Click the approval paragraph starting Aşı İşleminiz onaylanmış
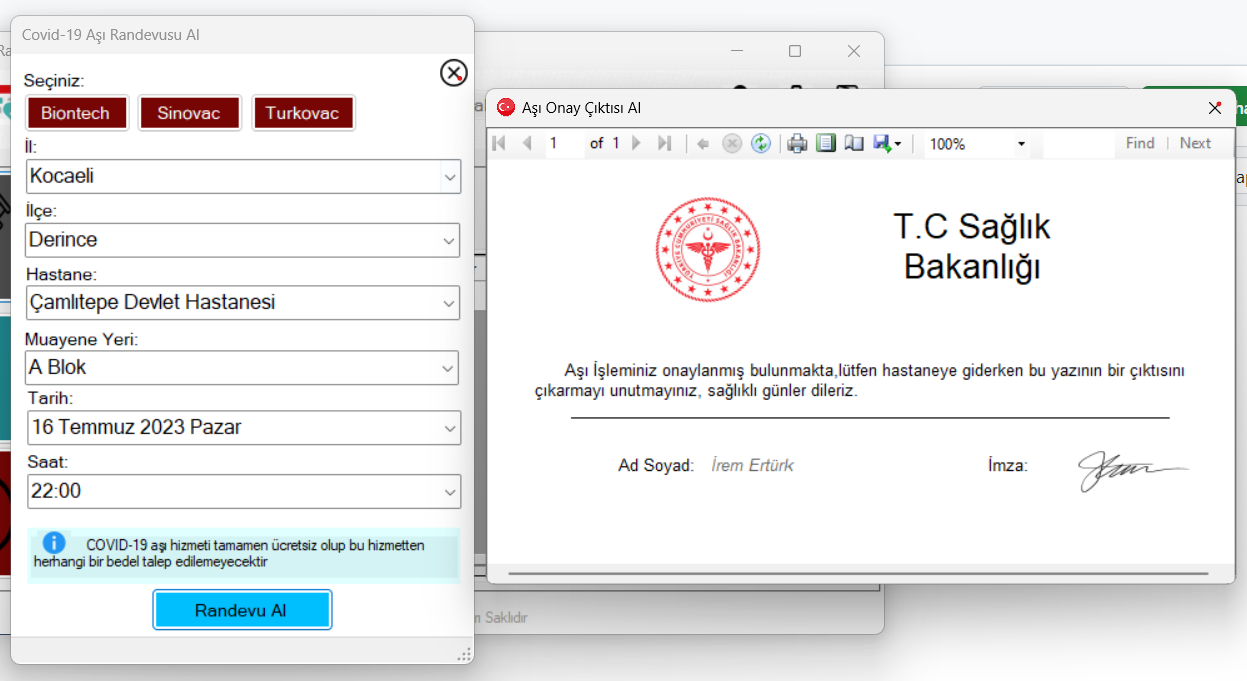1247x681 pixels. tap(860, 380)
